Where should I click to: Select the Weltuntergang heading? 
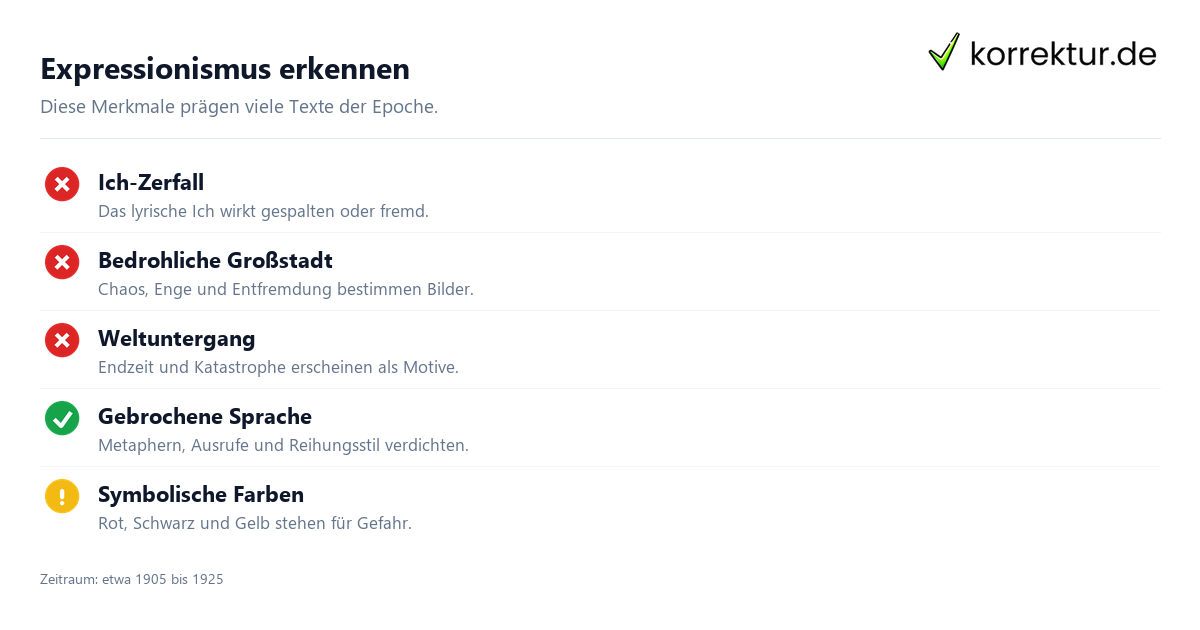point(177,338)
